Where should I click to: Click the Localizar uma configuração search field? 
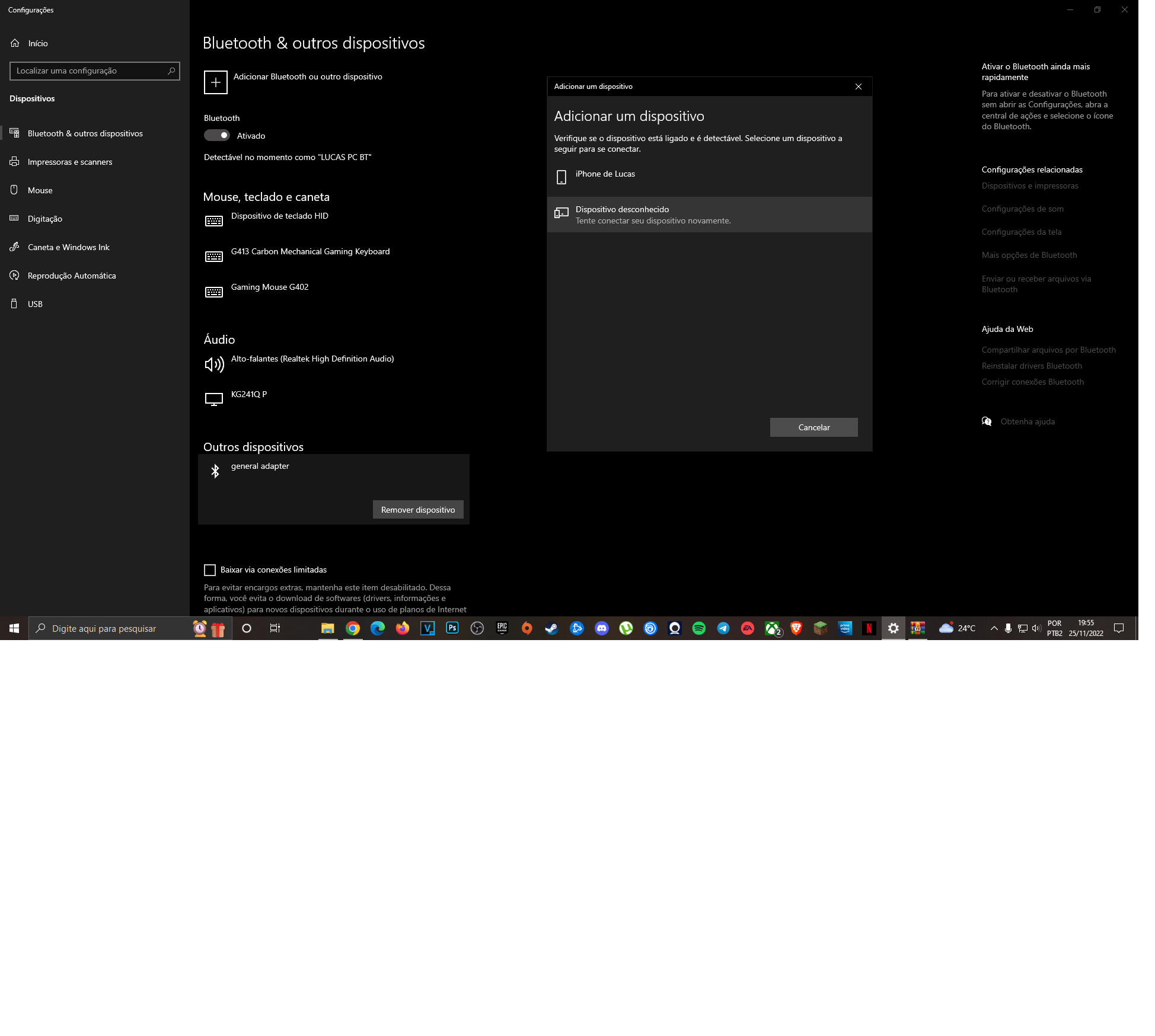[x=95, y=71]
